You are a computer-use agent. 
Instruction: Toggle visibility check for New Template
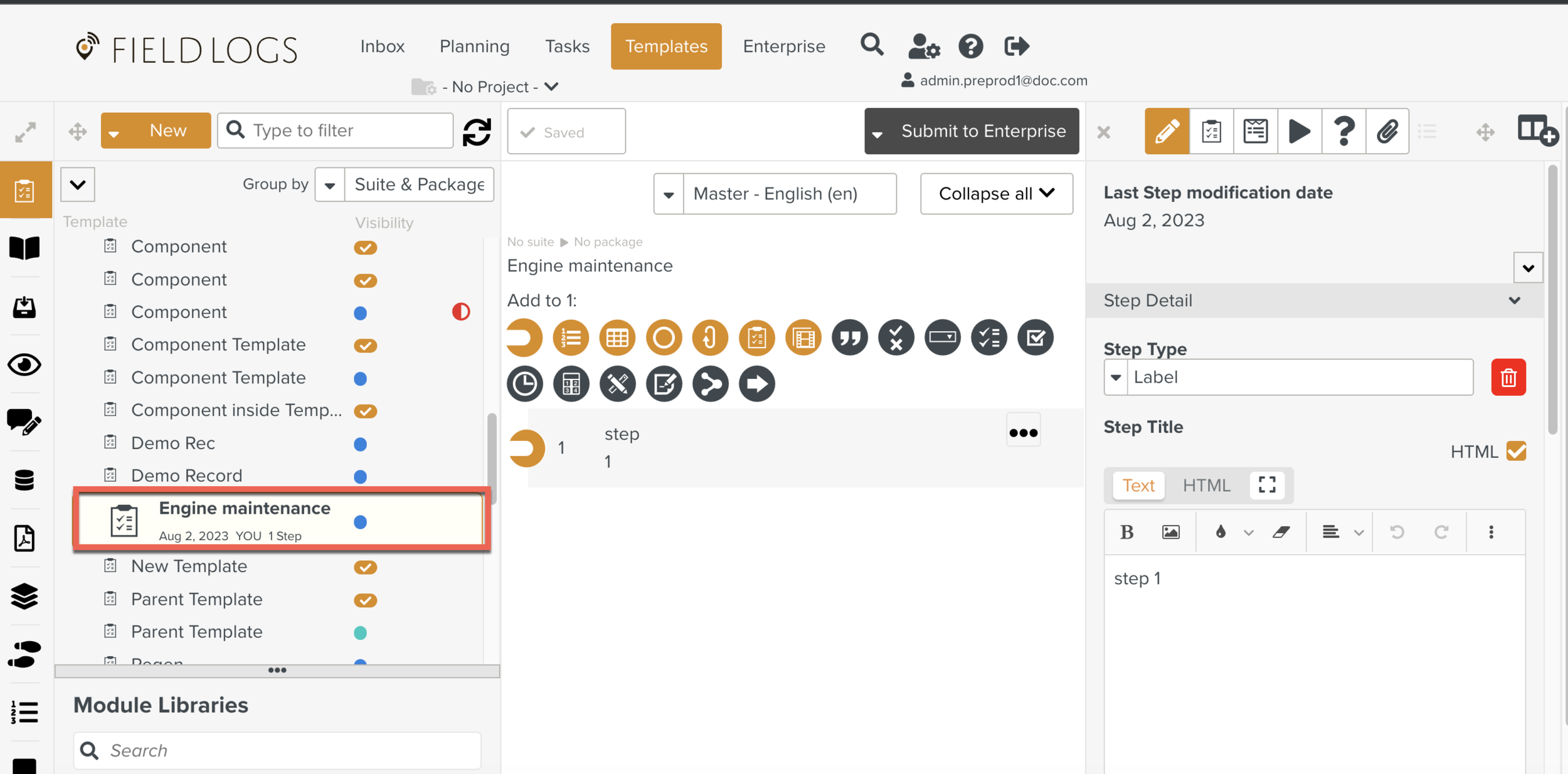point(365,567)
